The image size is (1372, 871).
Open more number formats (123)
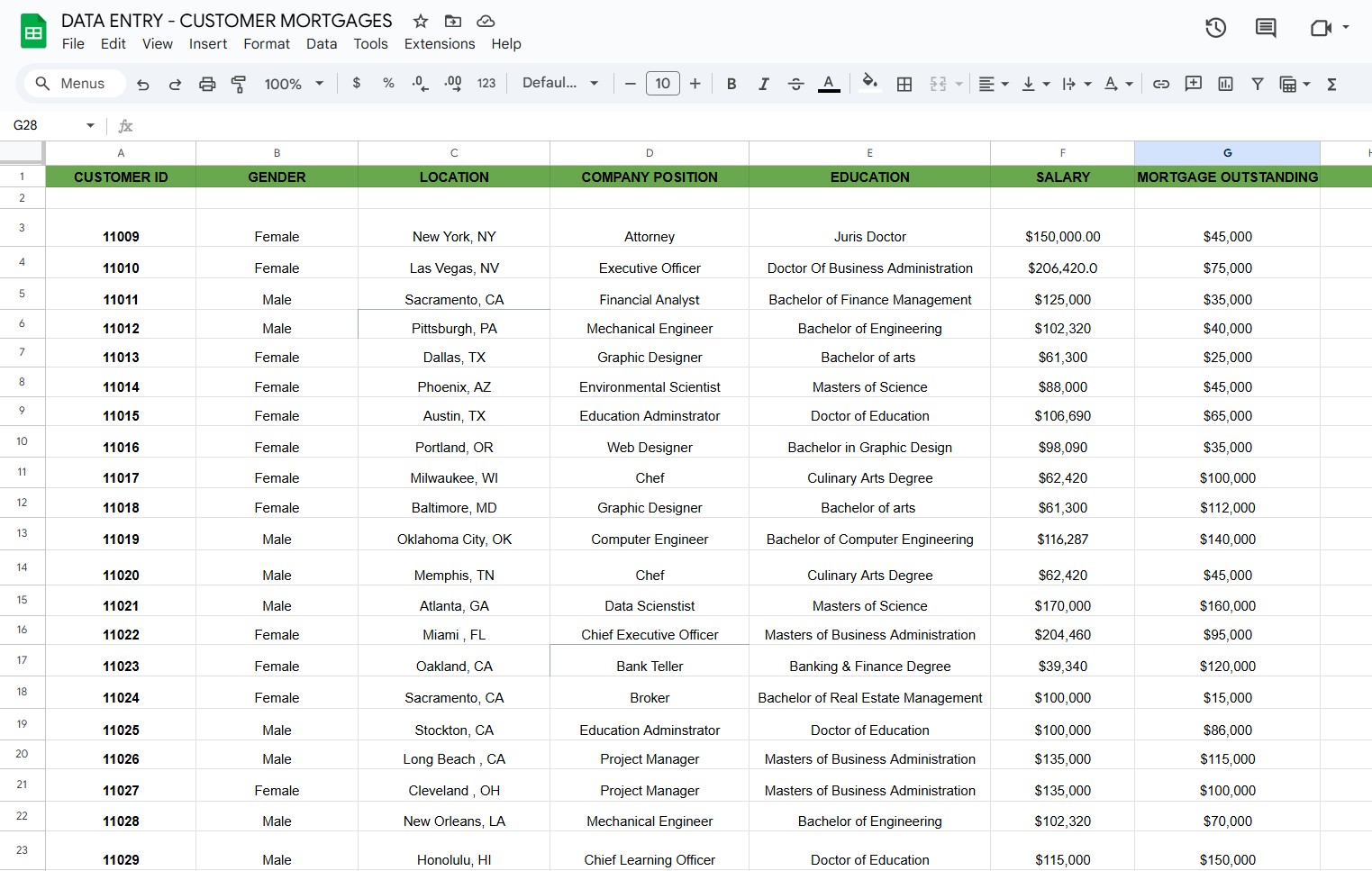pyautogui.click(x=486, y=84)
